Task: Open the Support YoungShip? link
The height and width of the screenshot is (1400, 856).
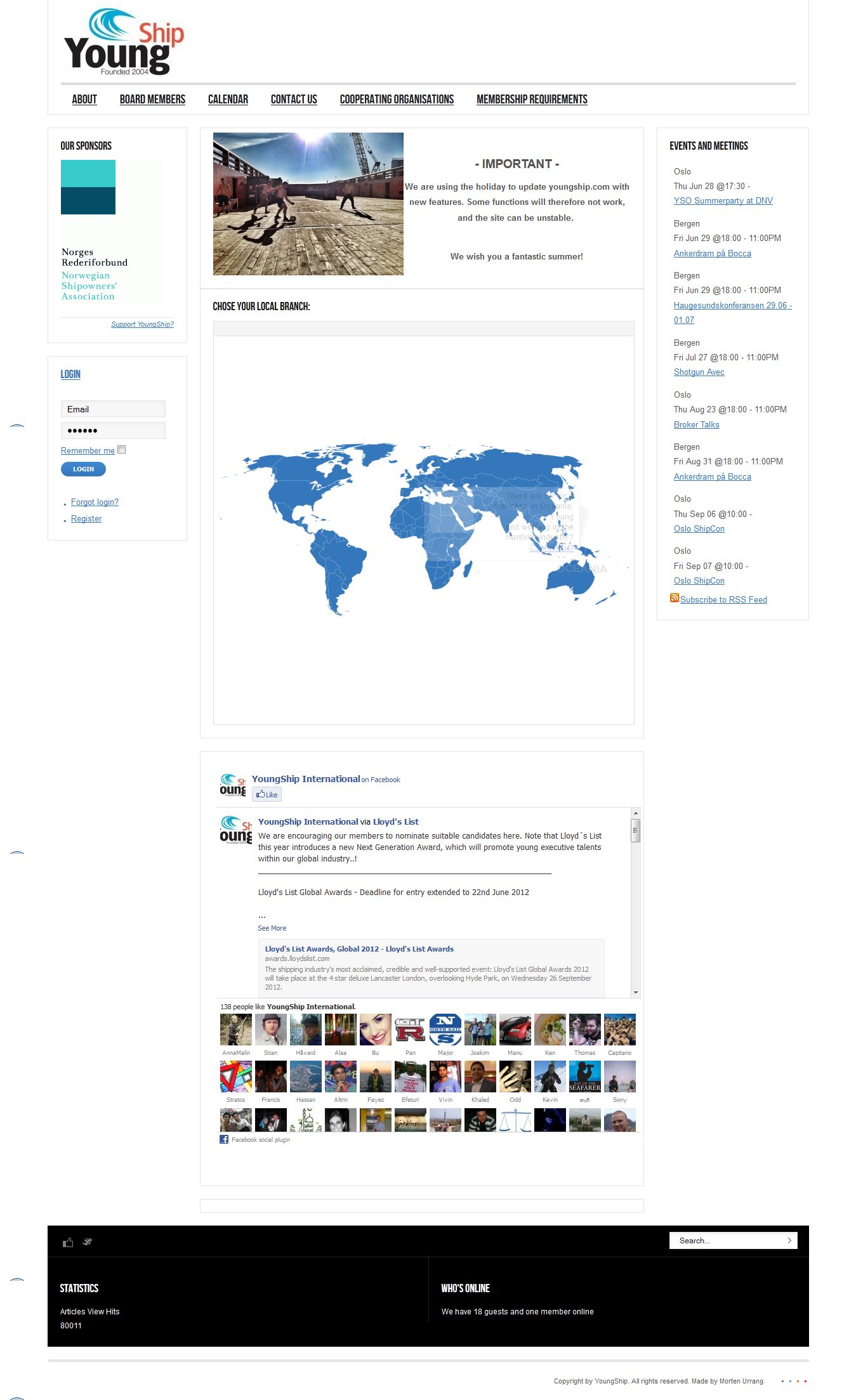Action: pos(142,324)
